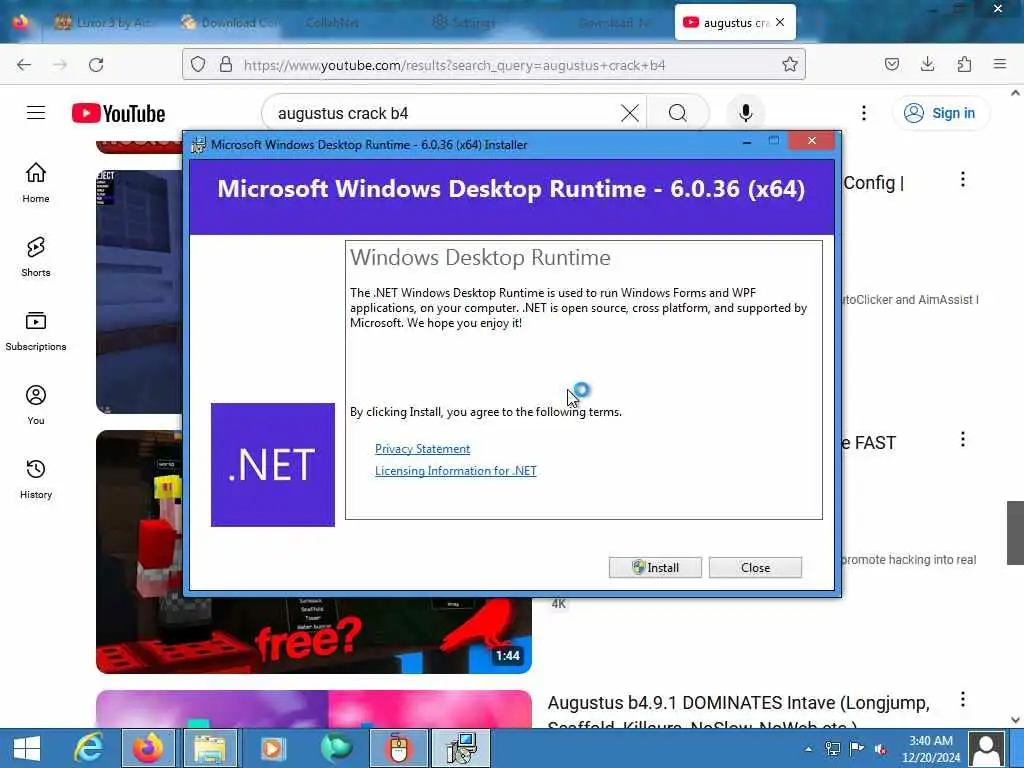Click the YouTube search input field
This screenshot has height=768, width=1024.
[x=444, y=113]
